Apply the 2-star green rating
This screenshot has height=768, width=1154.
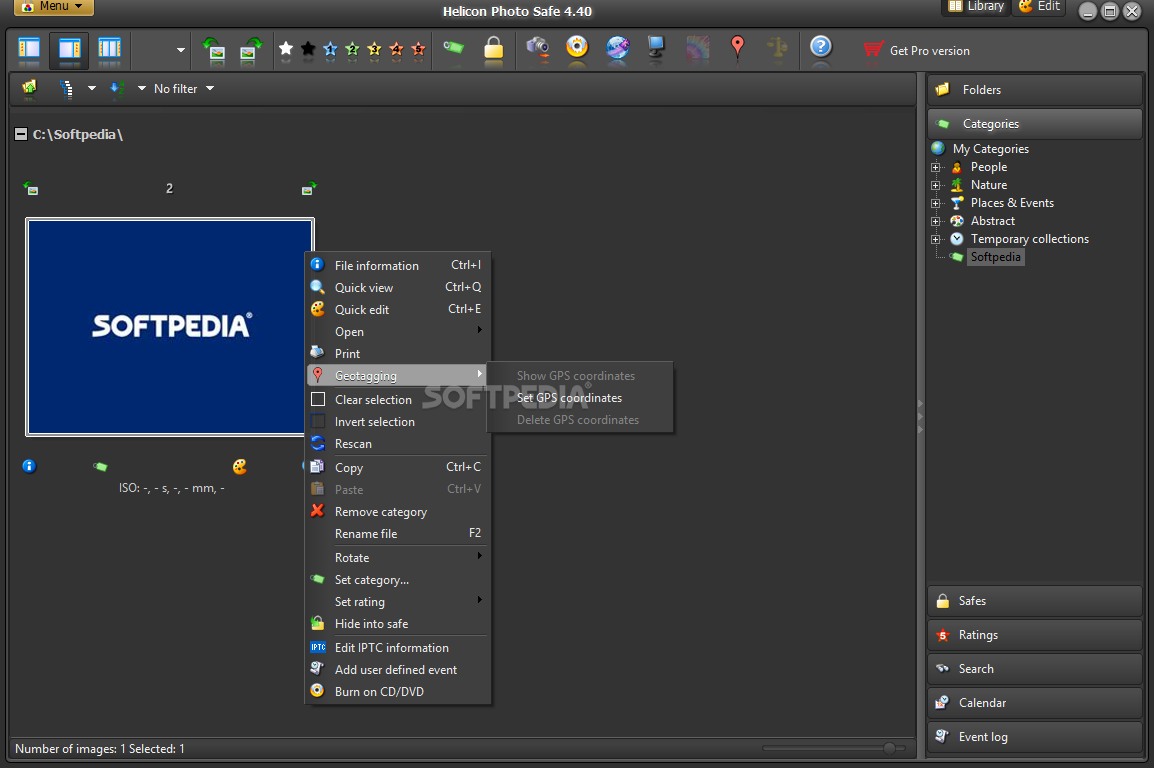[x=352, y=49]
